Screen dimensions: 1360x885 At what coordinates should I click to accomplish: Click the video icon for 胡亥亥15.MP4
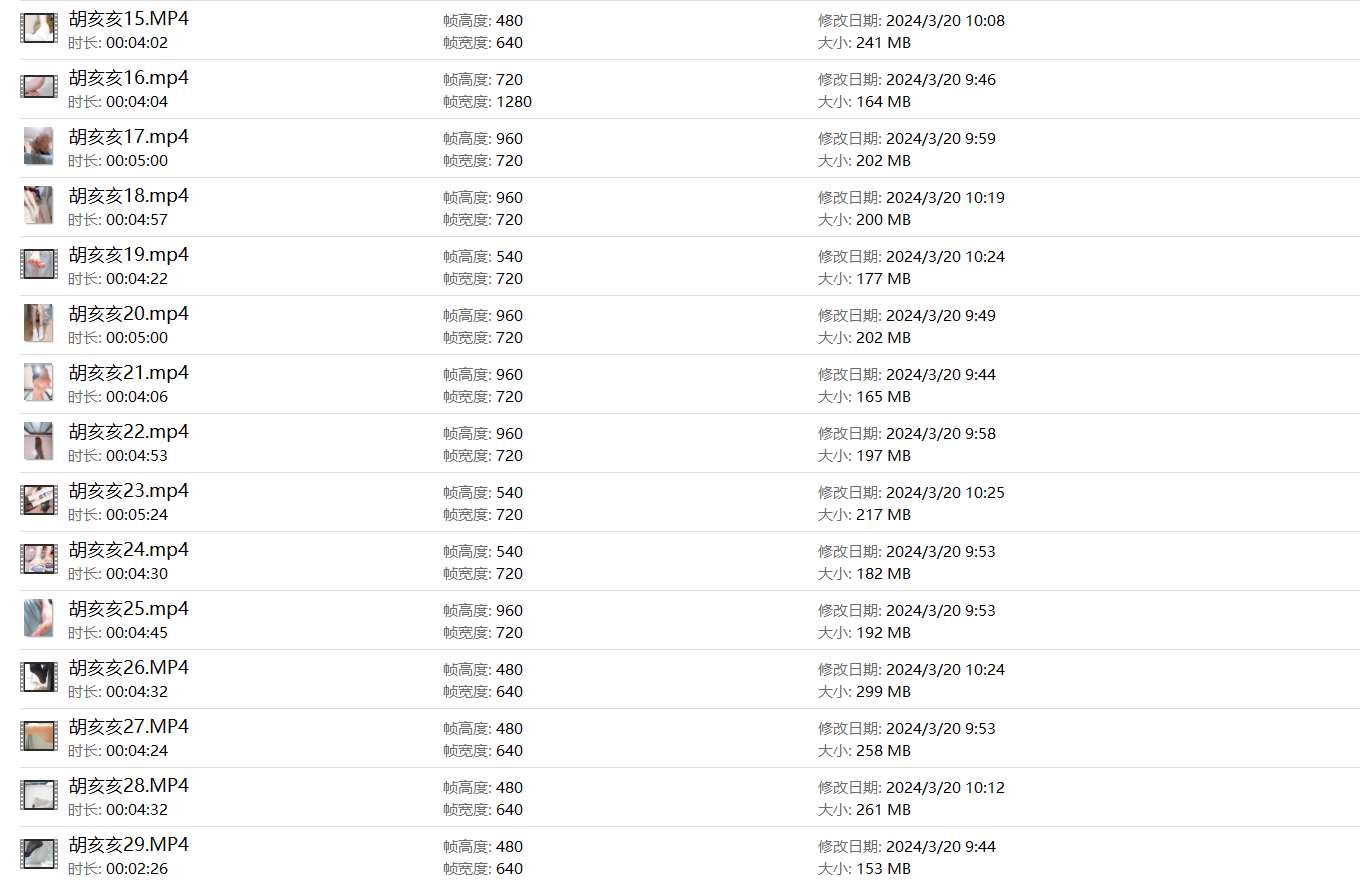click(x=39, y=29)
